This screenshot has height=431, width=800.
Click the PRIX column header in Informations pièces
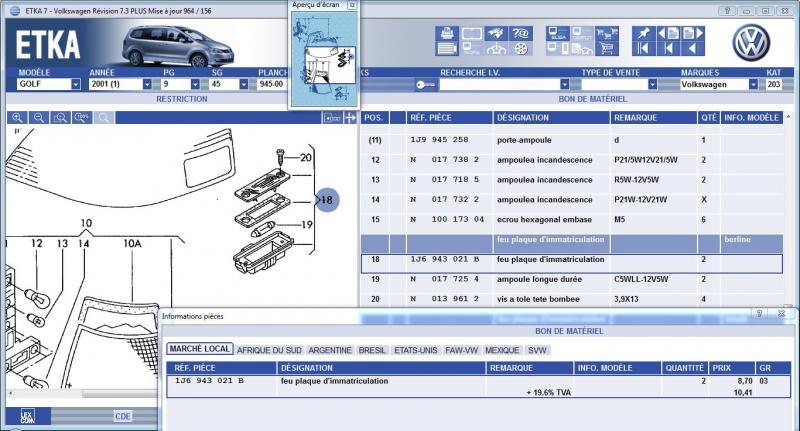tap(732, 368)
